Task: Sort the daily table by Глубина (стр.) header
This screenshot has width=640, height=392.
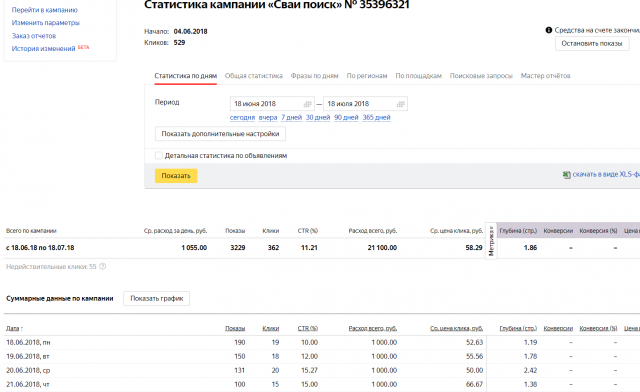Action: coord(518,328)
